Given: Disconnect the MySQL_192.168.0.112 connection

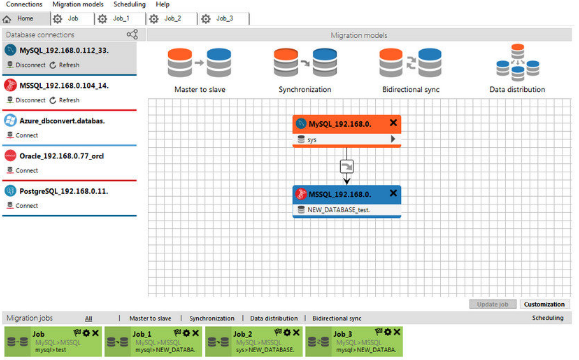Looking at the screenshot, I should tap(26, 65).
